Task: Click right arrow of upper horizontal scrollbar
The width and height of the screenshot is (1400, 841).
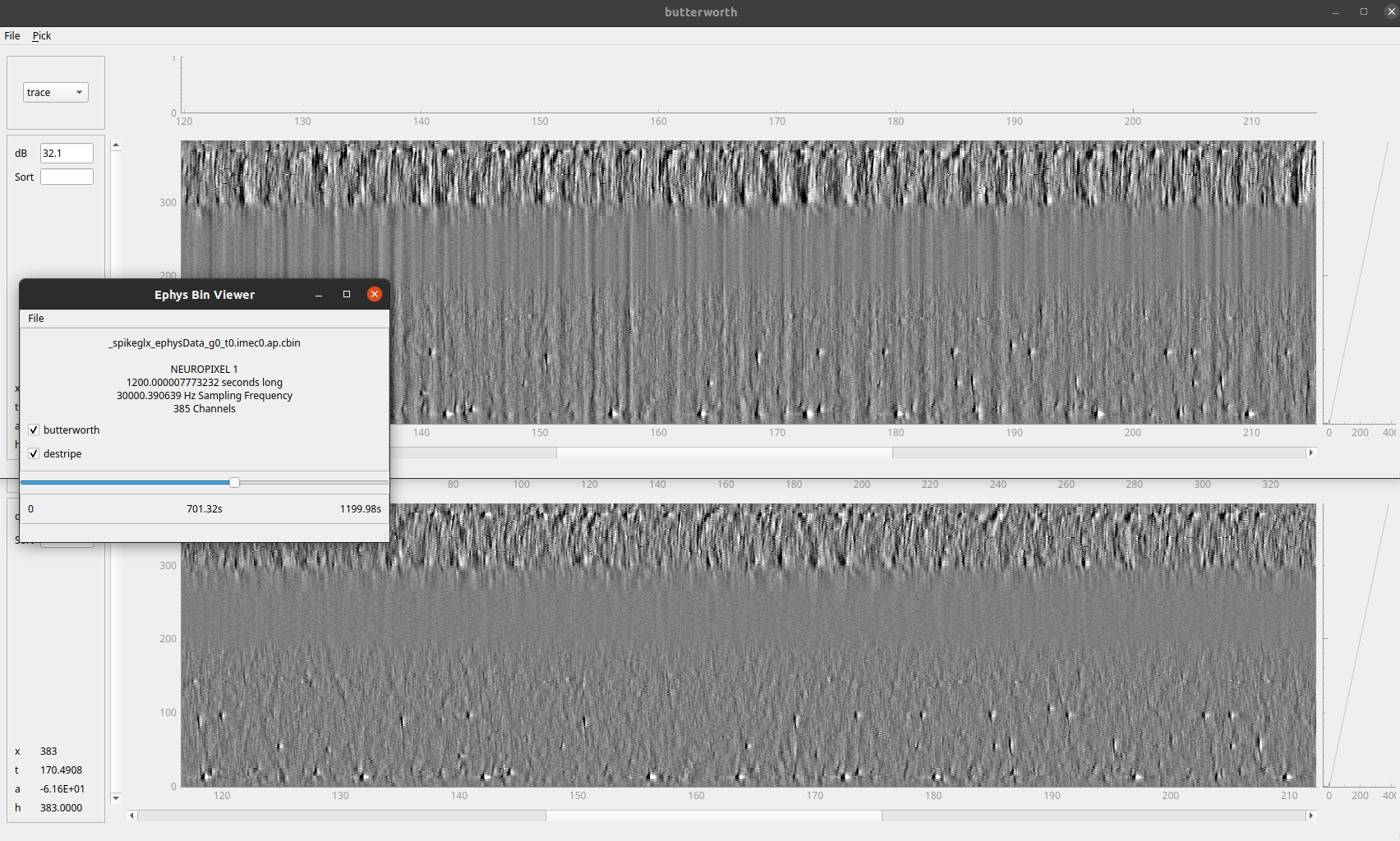Action: pyautogui.click(x=1310, y=453)
